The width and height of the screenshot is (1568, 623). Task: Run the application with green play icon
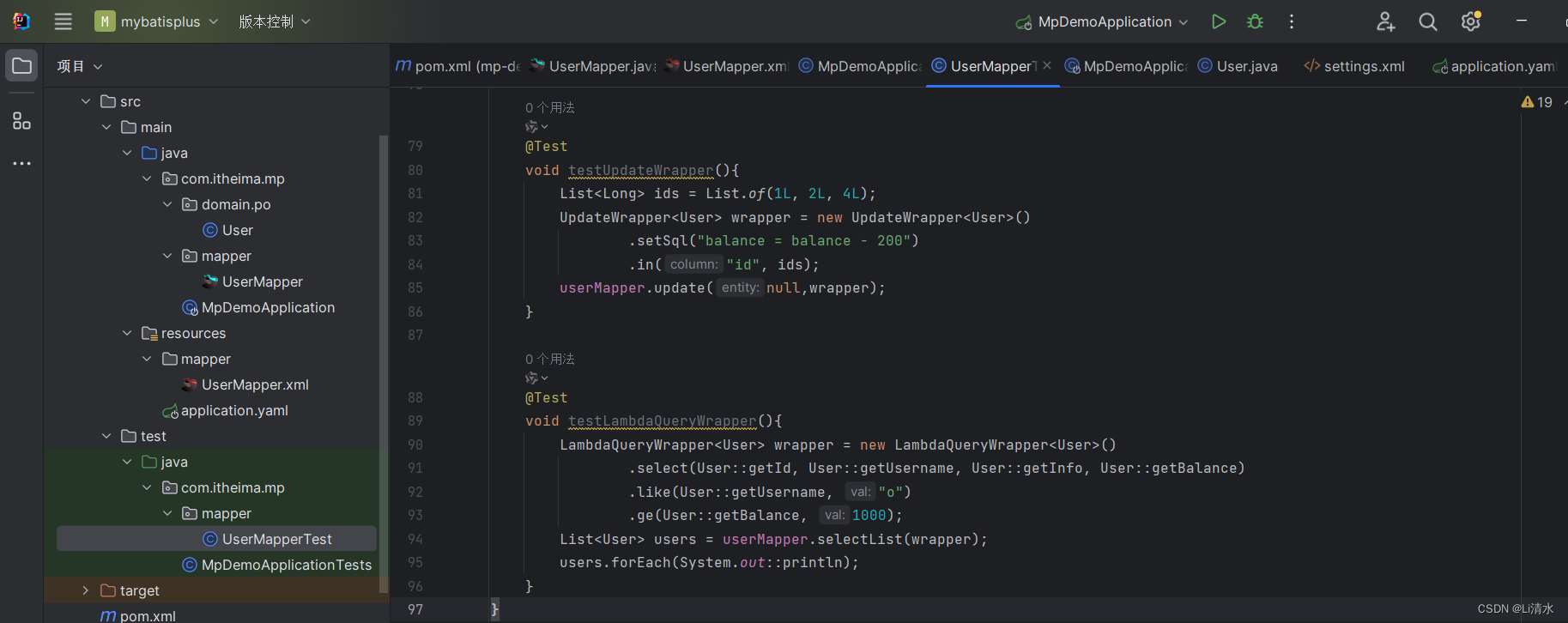click(x=1219, y=21)
